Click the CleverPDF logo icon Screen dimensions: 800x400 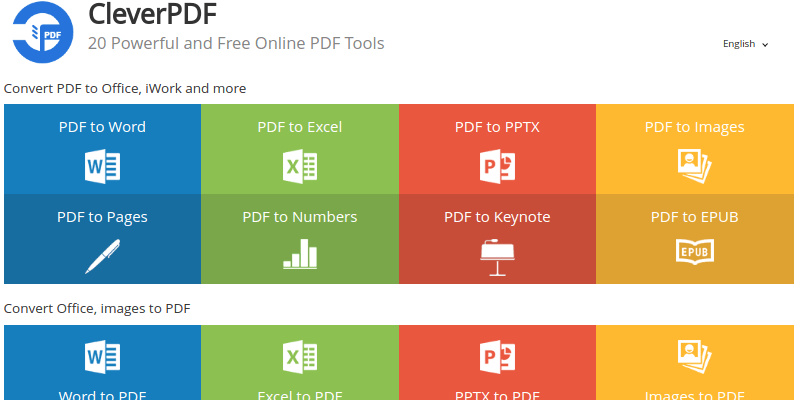43,31
